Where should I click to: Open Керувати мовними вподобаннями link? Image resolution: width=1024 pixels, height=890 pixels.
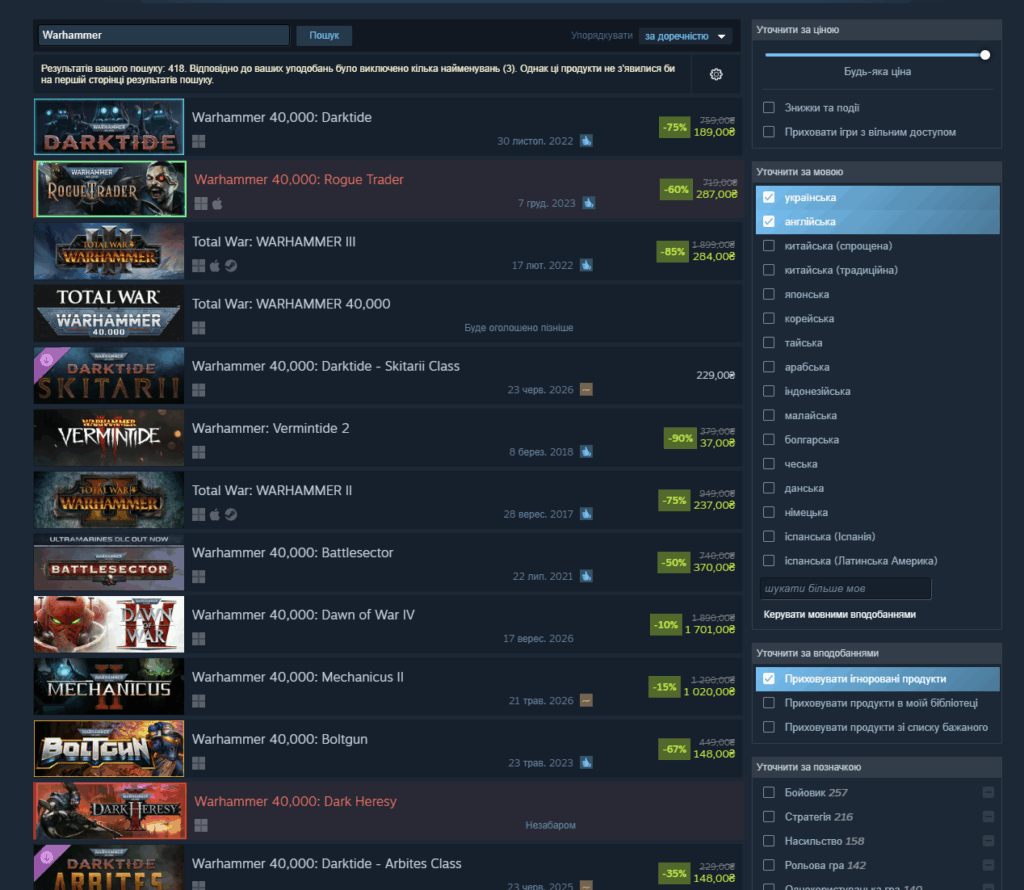pyautogui.click(x=839, y=614)
